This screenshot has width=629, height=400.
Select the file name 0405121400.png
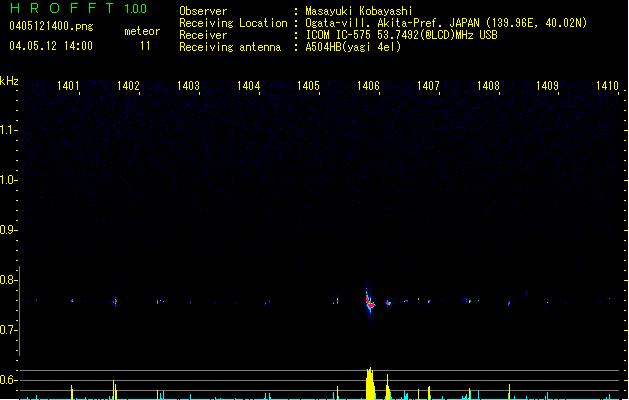point(51,26)
